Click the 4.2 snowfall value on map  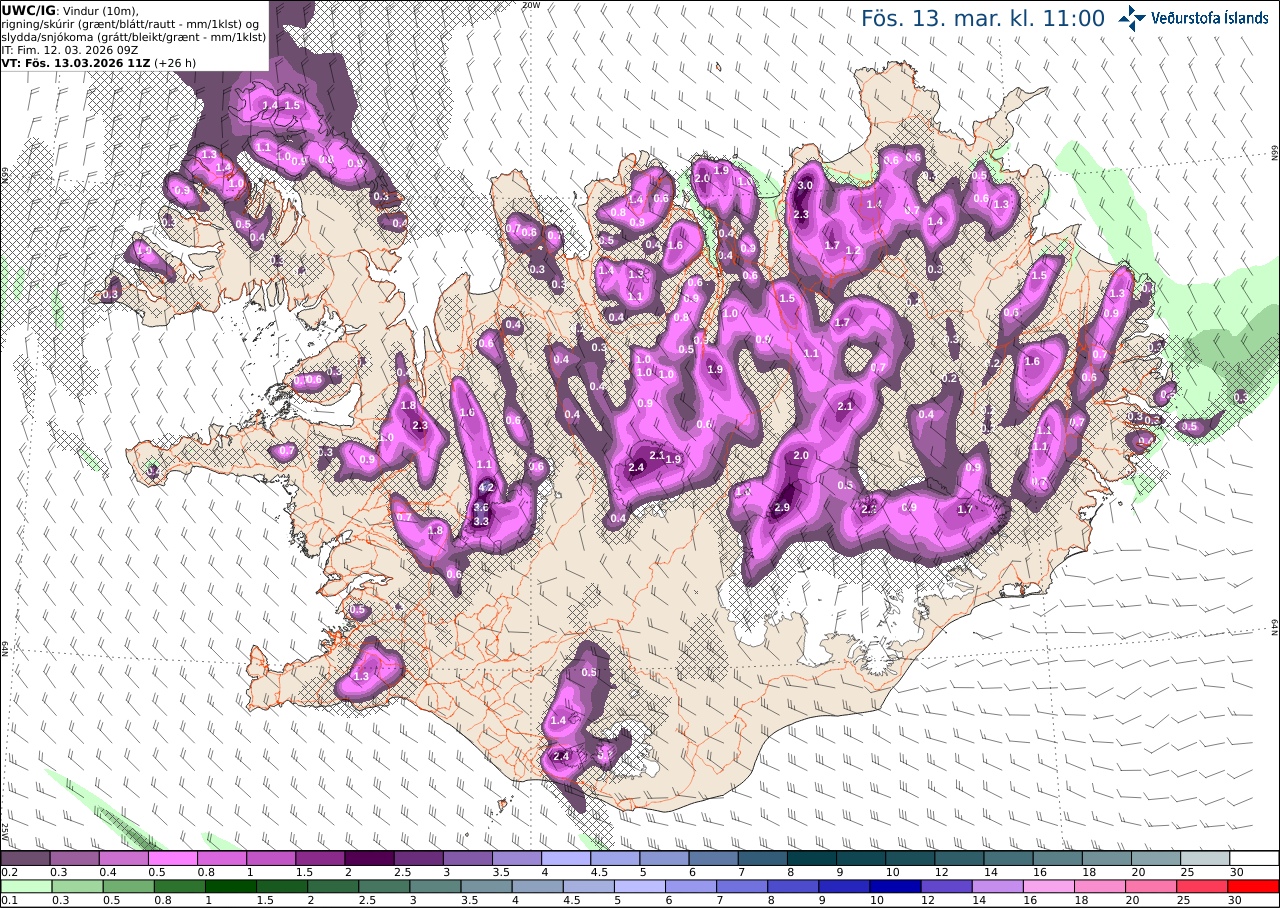tap(487, 487)
